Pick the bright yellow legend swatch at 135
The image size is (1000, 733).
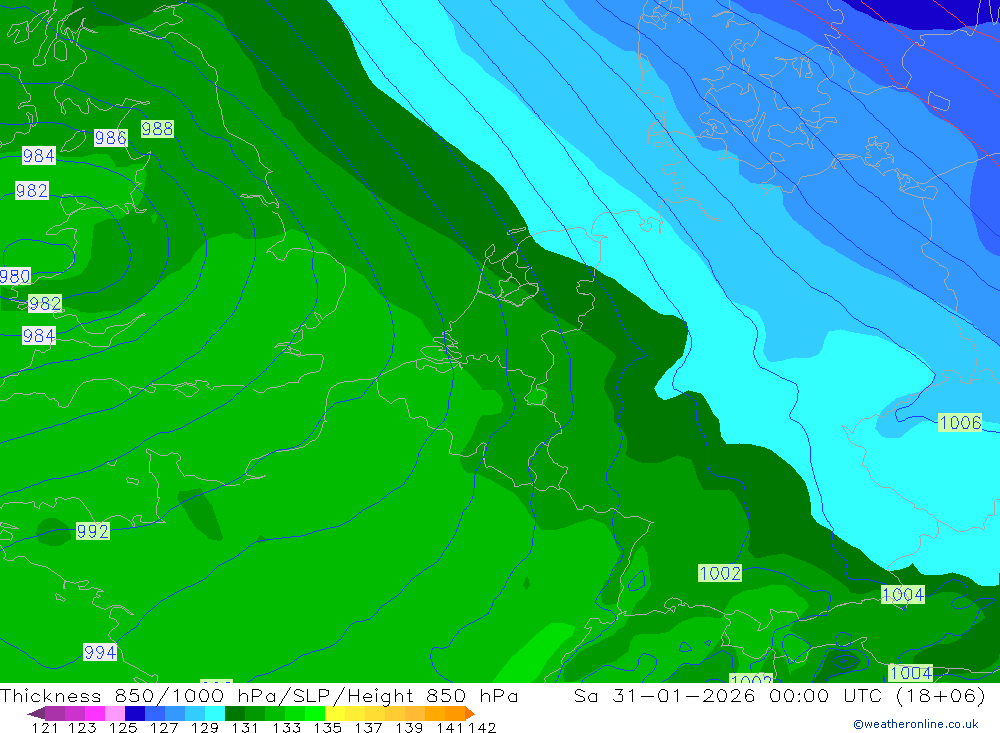[335, 713]
